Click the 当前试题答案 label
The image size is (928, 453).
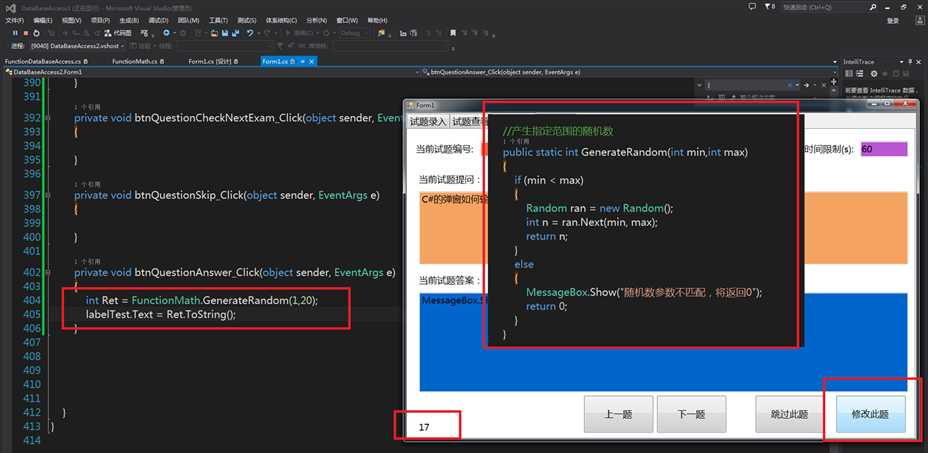pyautogui.click(x=449, y=280)
